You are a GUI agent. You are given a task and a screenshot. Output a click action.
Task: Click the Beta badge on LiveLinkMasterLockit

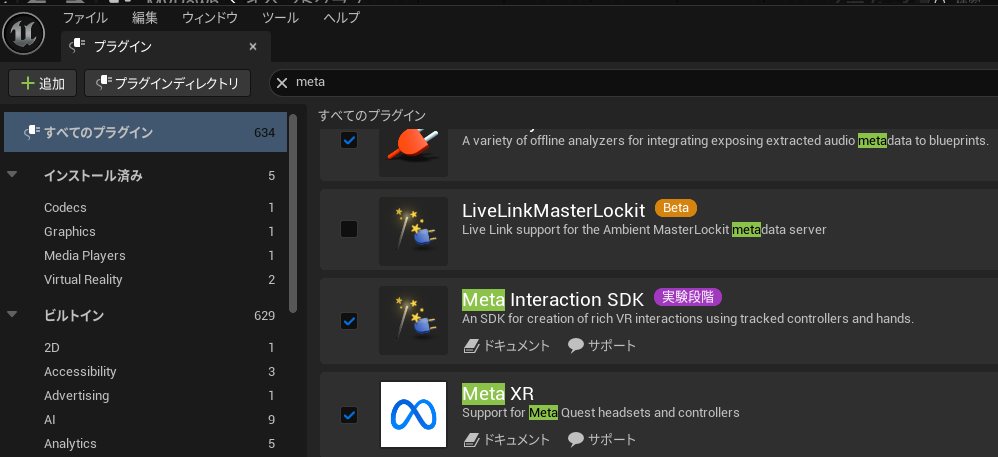point(676,207)
